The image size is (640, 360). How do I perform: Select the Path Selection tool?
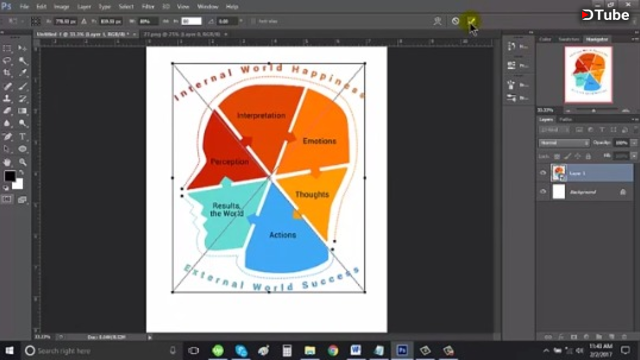tap(7, 149)
